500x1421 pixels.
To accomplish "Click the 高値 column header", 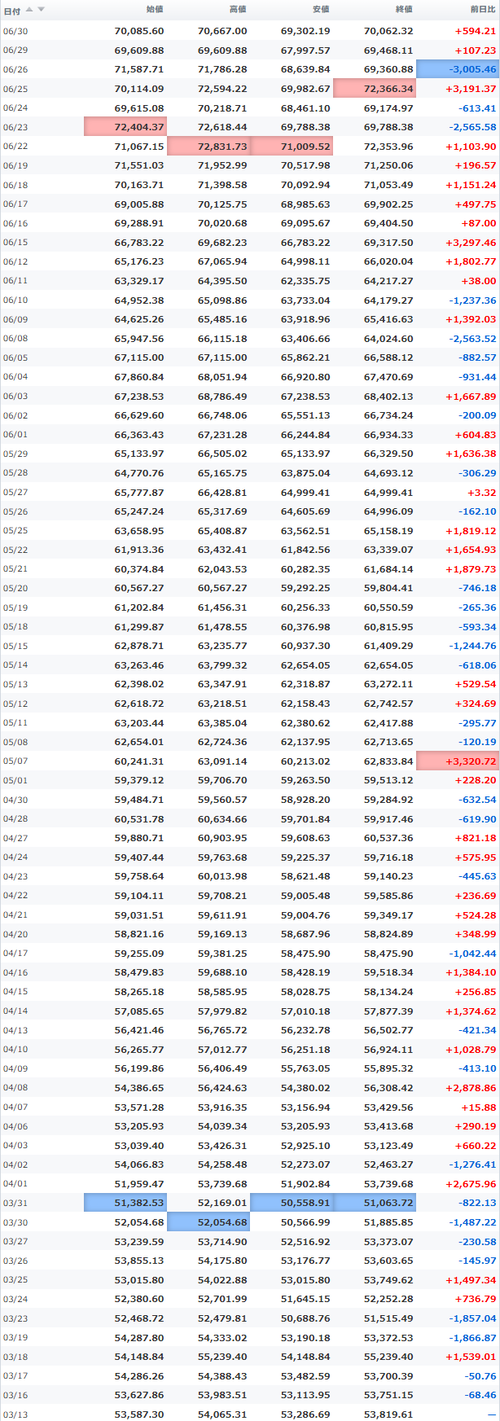I will 237,10.
